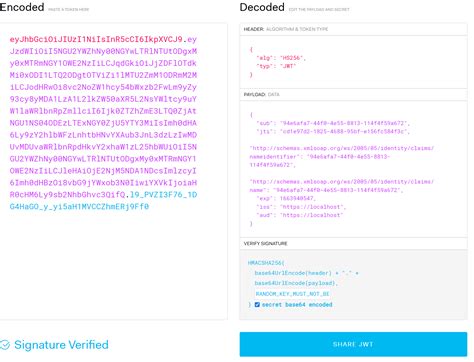474x362 pixels.
Task: Click the red header segment of encoded token
Action: point(96,39)
